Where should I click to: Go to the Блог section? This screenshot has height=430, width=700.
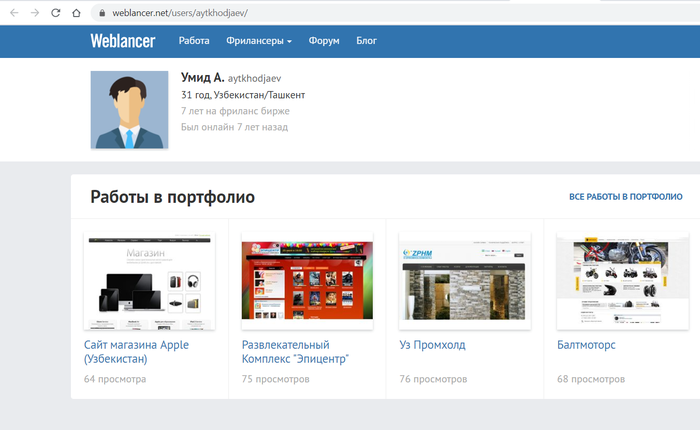(x=367, y=41)
